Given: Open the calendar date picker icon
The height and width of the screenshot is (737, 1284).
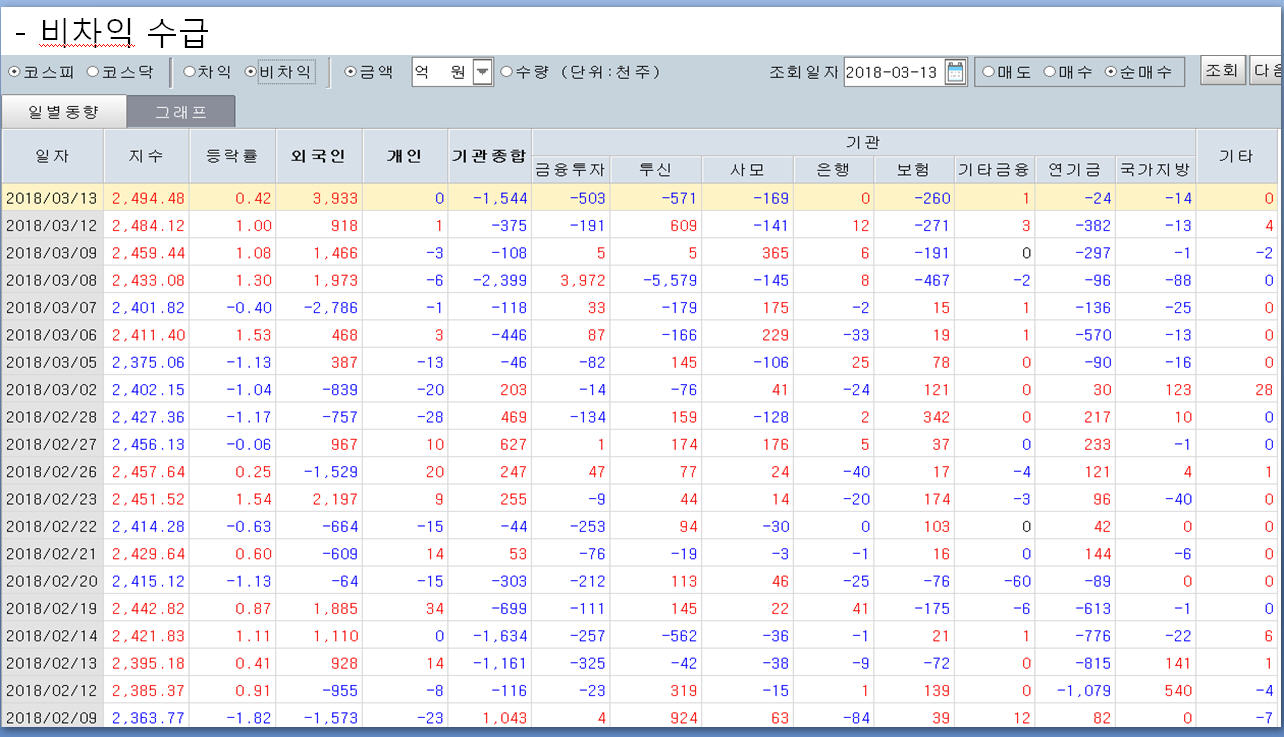Looking at the screenshot, I should tap(956, 72).
